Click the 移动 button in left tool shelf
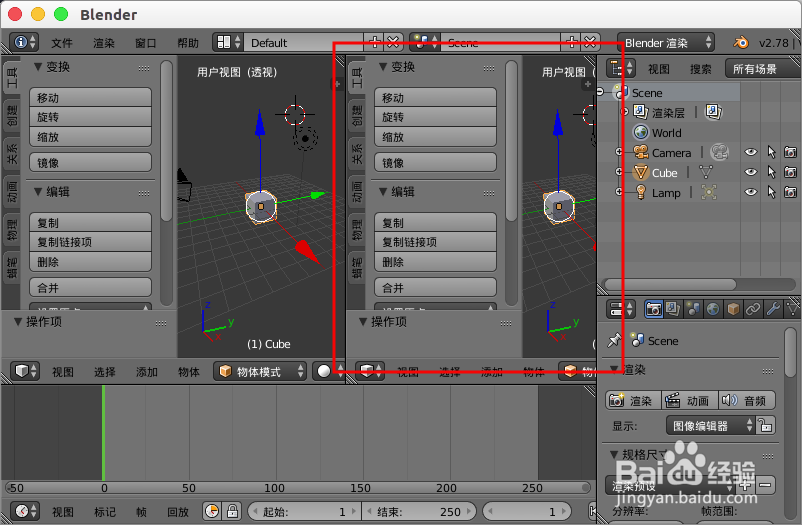 pyautogui.click(x=91, y=97)
